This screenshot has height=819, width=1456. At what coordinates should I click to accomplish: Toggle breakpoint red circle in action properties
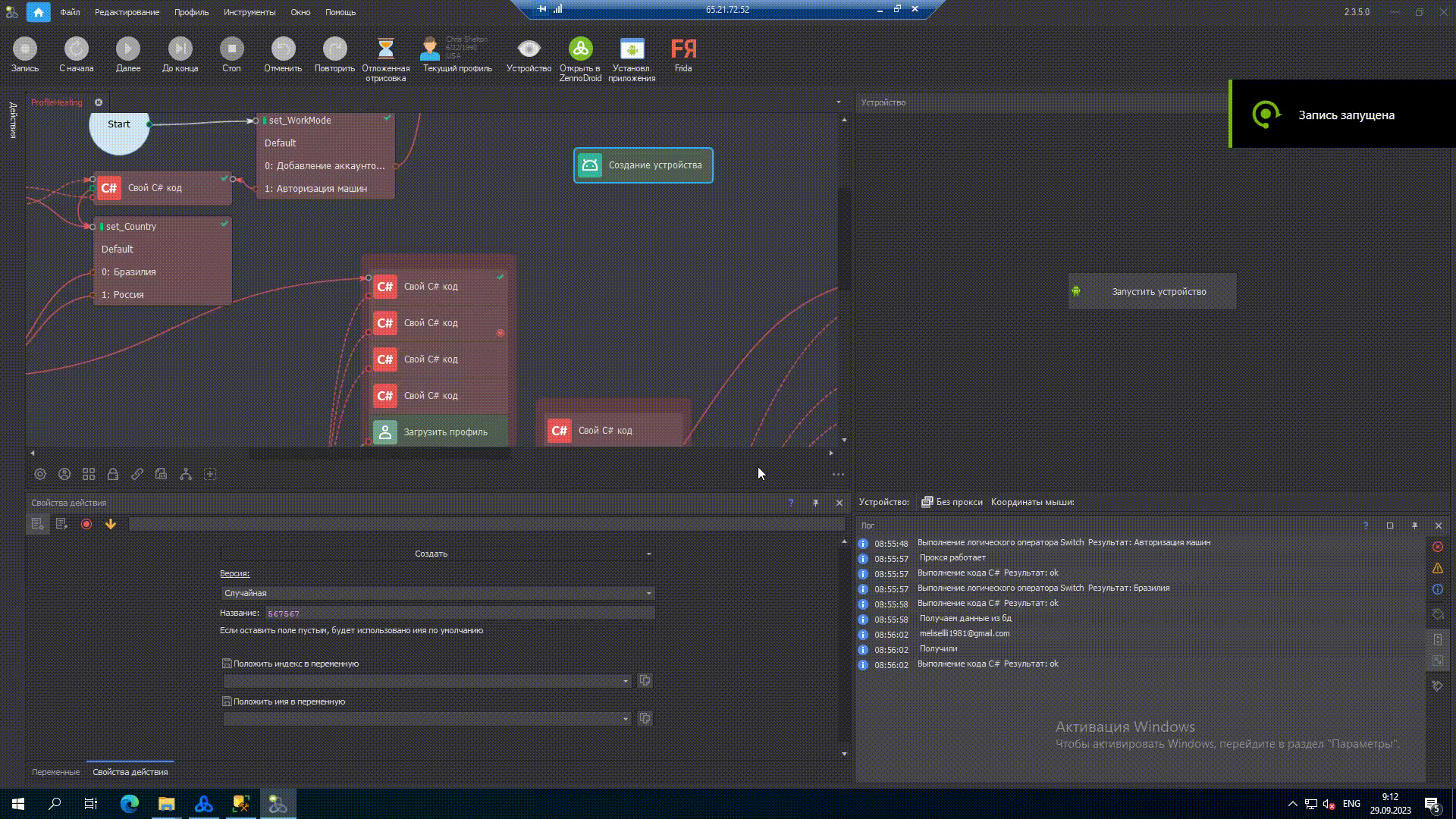tap(86, 524)
